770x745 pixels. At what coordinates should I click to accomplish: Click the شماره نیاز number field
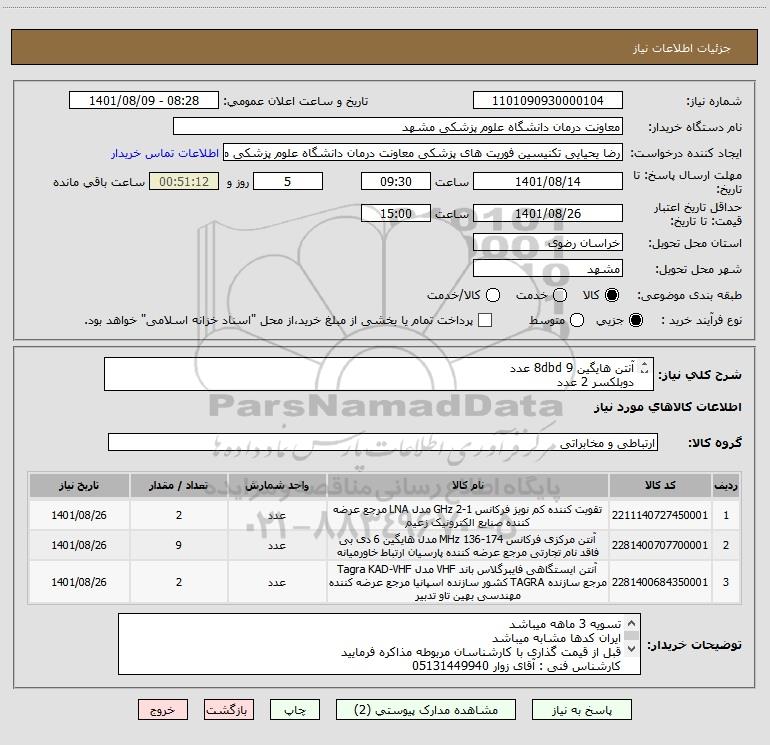[x=548, y=100]
